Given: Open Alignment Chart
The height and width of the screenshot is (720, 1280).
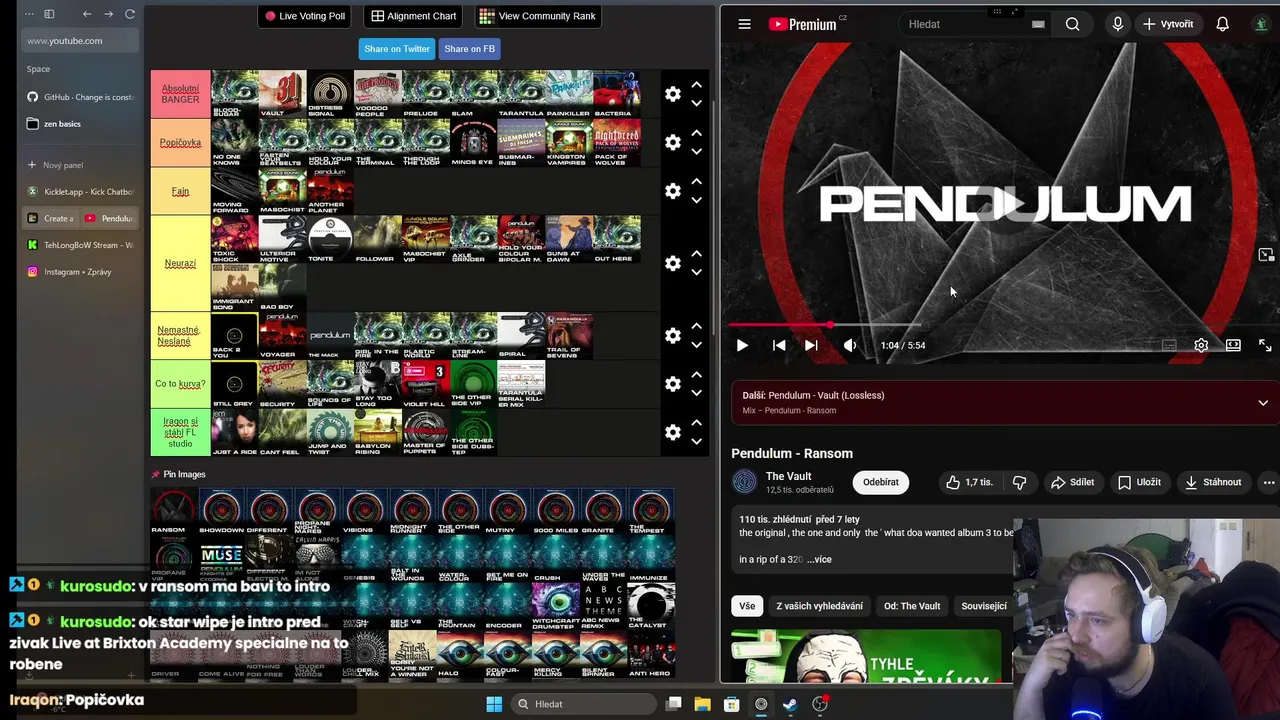Looking at the screenshot, I should click(x=414, y=16).
